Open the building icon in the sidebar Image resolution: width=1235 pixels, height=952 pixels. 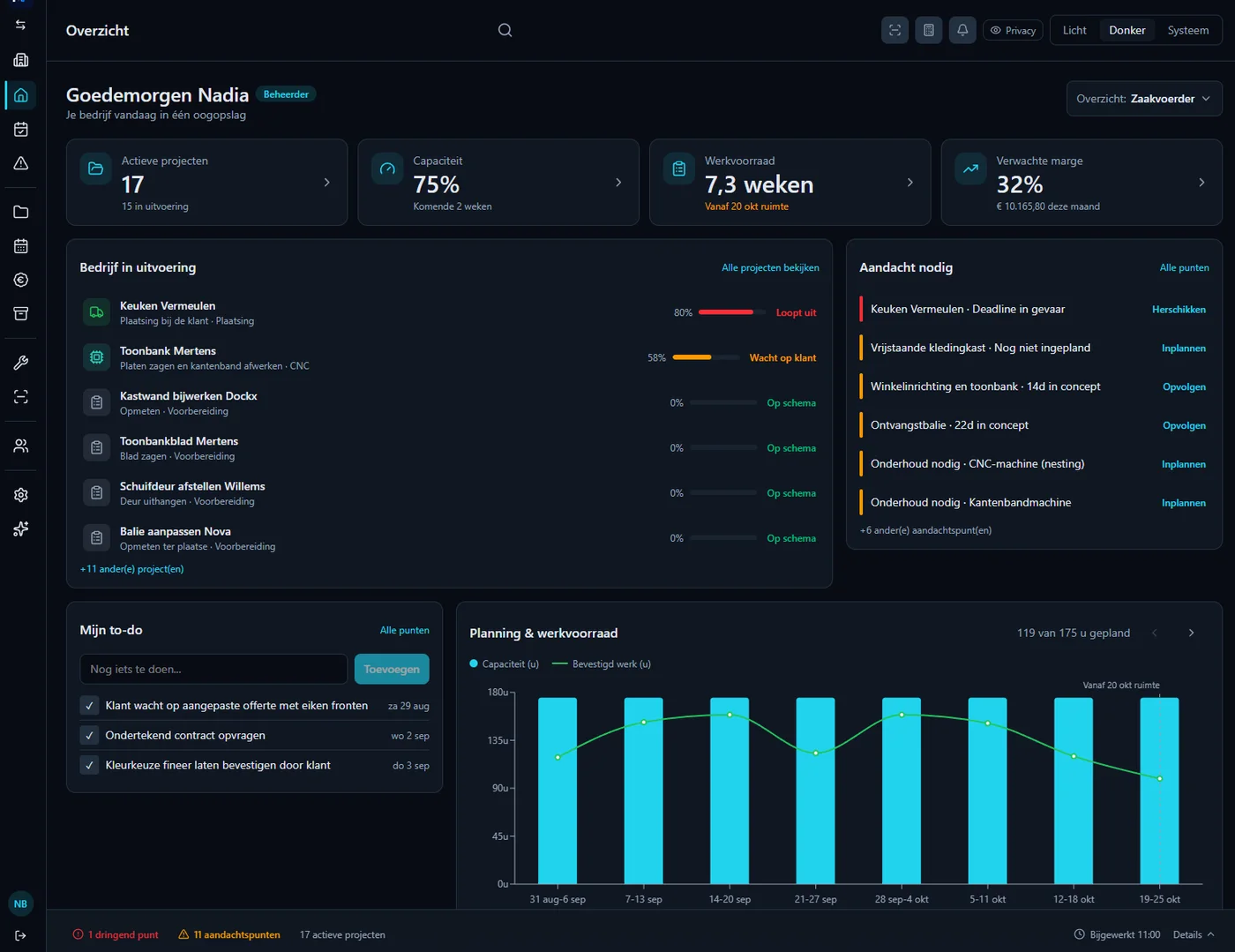(21, 60)
